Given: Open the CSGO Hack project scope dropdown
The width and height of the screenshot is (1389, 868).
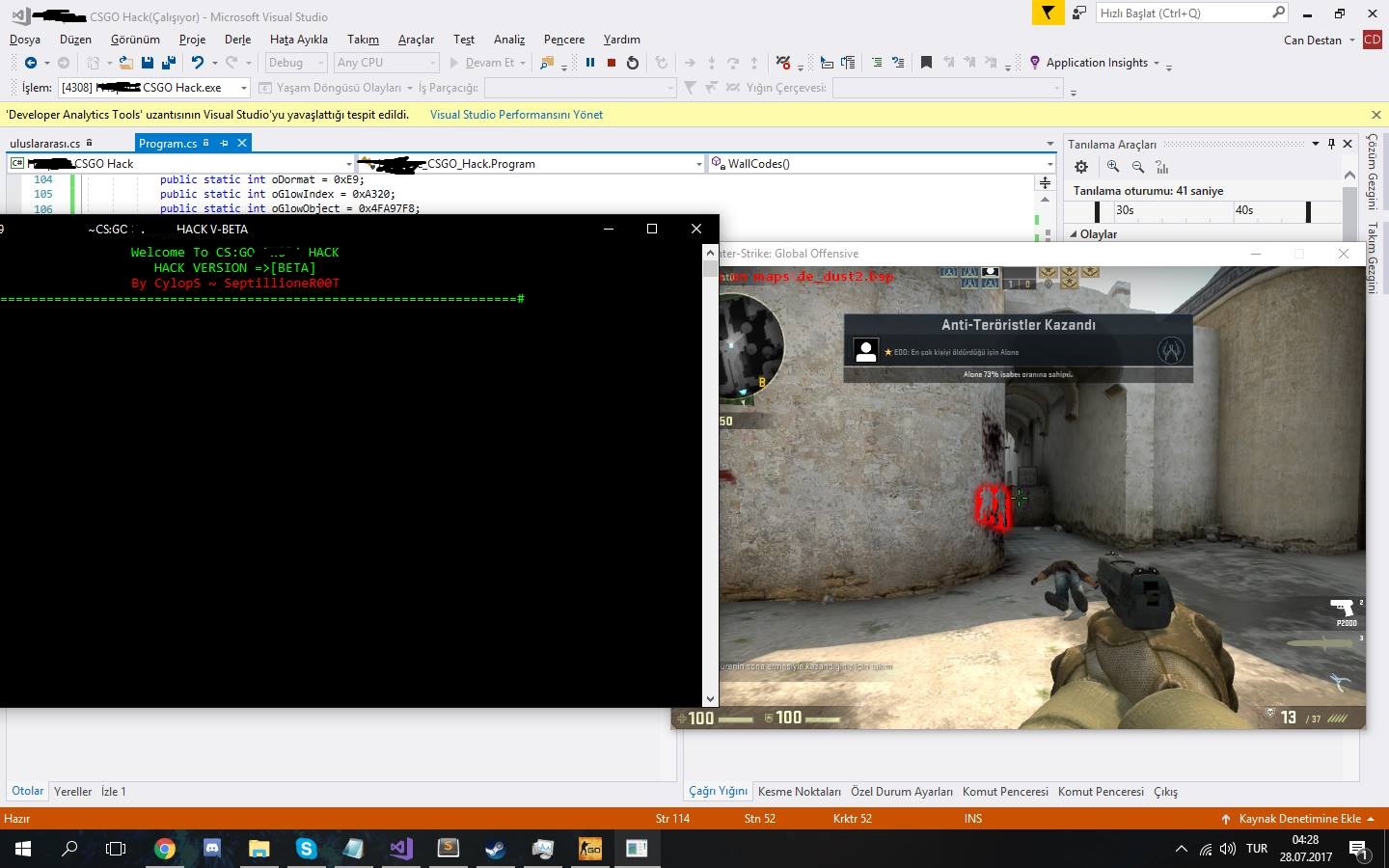Looking at the screenshot, I should coord(180,164).
